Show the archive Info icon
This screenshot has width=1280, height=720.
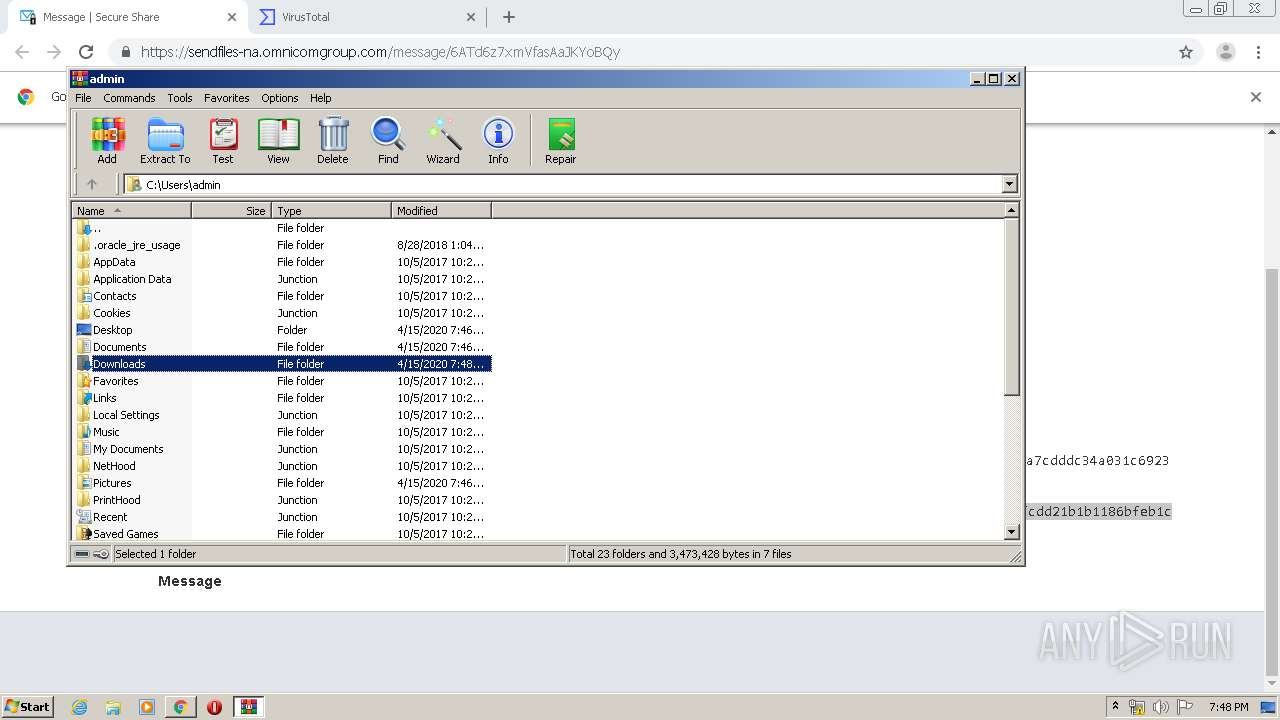(x=498, y=140)
